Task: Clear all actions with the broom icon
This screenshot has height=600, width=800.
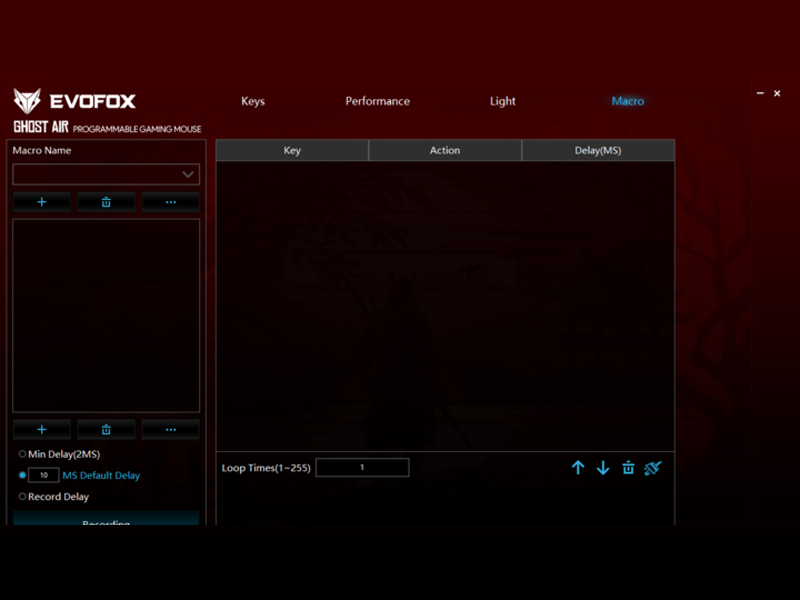Action: (x=653, y=468)
